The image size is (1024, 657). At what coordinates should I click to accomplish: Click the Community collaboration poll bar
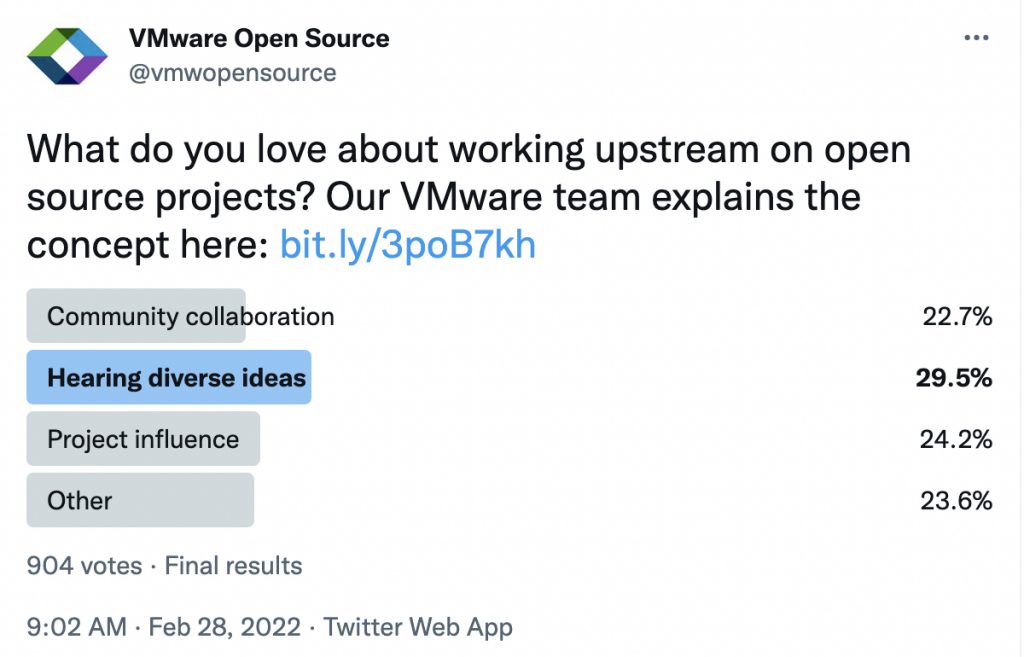click(x=136, y=317)
